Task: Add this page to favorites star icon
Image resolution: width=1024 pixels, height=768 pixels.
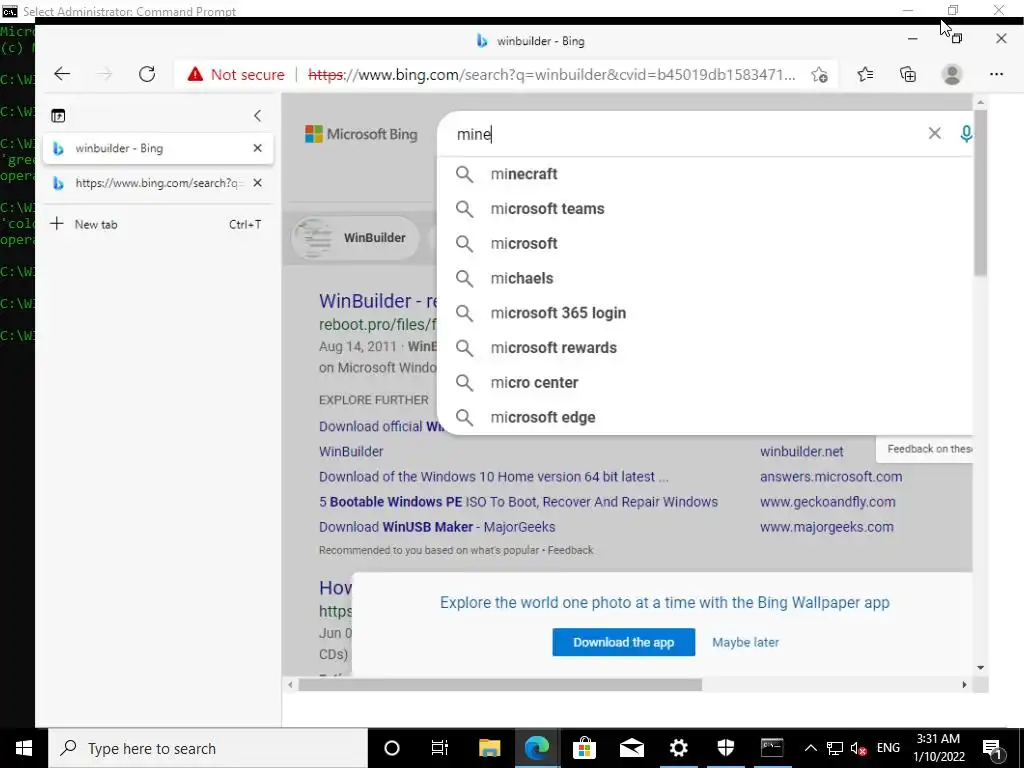Action: (x=820, y=74)
